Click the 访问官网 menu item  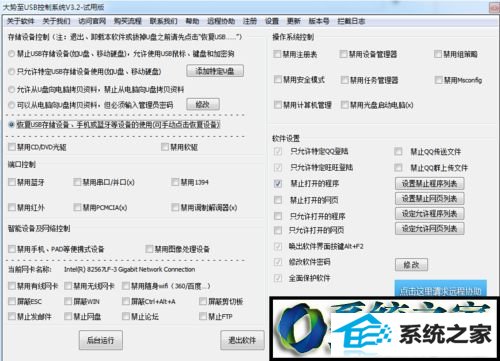point(92,21)
